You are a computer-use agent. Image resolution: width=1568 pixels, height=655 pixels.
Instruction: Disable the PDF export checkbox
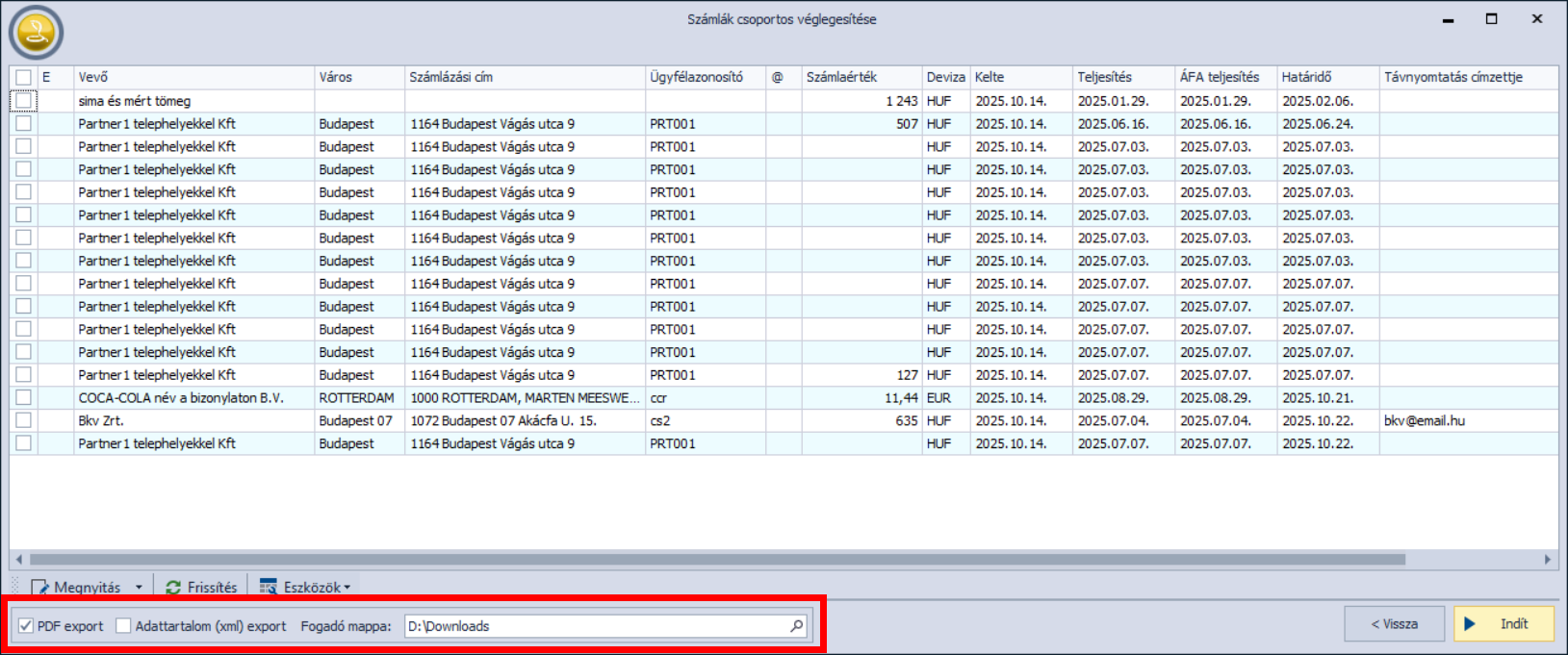[x=26, y=626]
